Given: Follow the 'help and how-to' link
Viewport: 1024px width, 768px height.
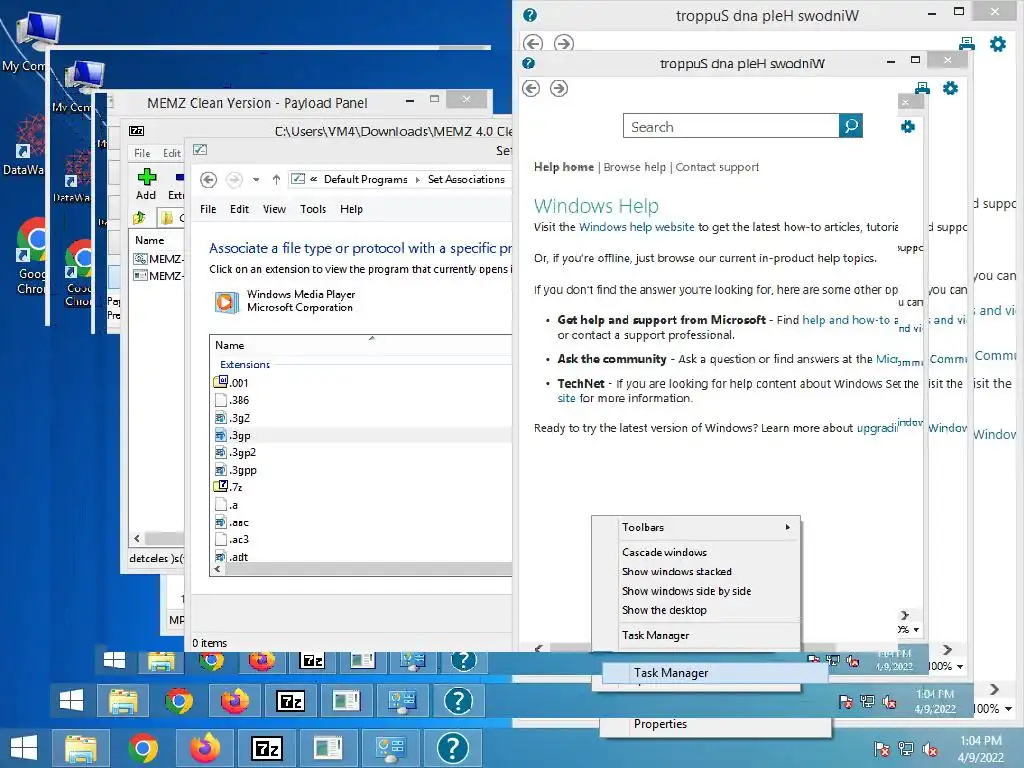Looking at the screenshot, I should pyautogui.click(x=846, y=320).
